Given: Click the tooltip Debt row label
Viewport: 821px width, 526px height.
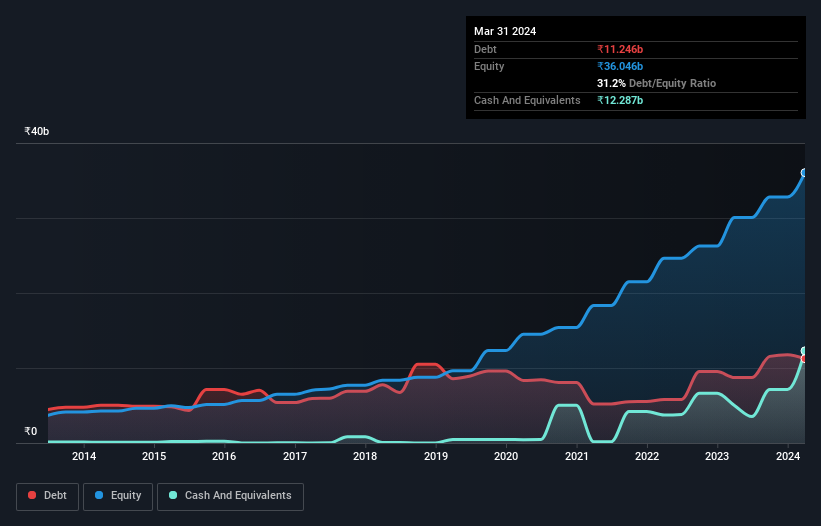Looking at the screenshot, I should [485, 49].
